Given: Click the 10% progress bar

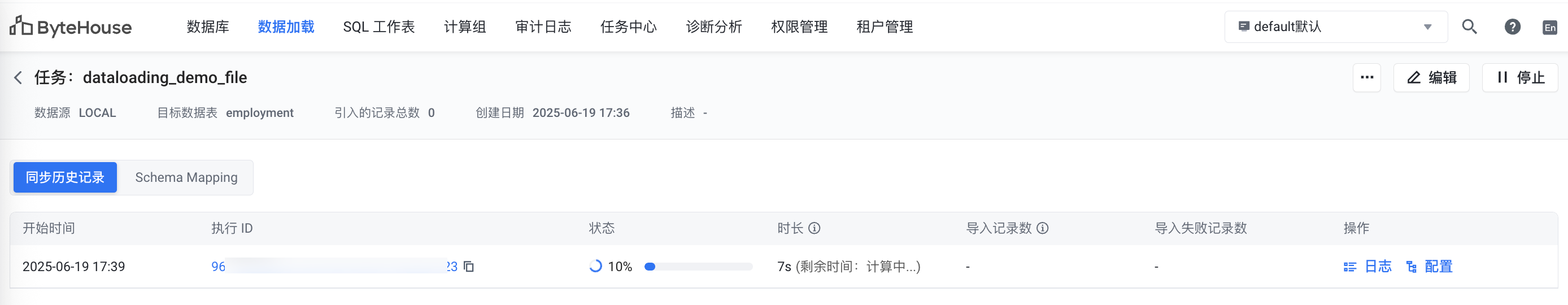Looking at the screenshot, I should [x=698, y=267].
